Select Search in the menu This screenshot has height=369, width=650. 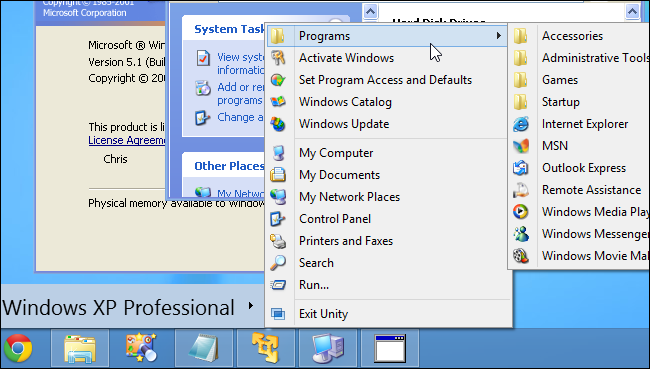[316, 263]
